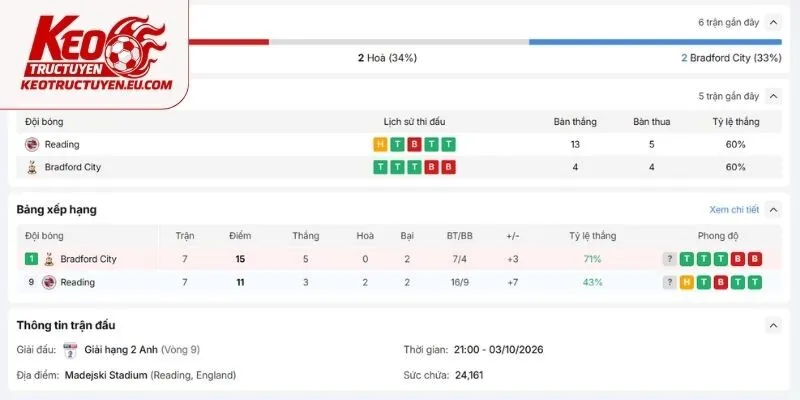Click the Tỷ lệ thắng column header in standings

pos(592,236)
